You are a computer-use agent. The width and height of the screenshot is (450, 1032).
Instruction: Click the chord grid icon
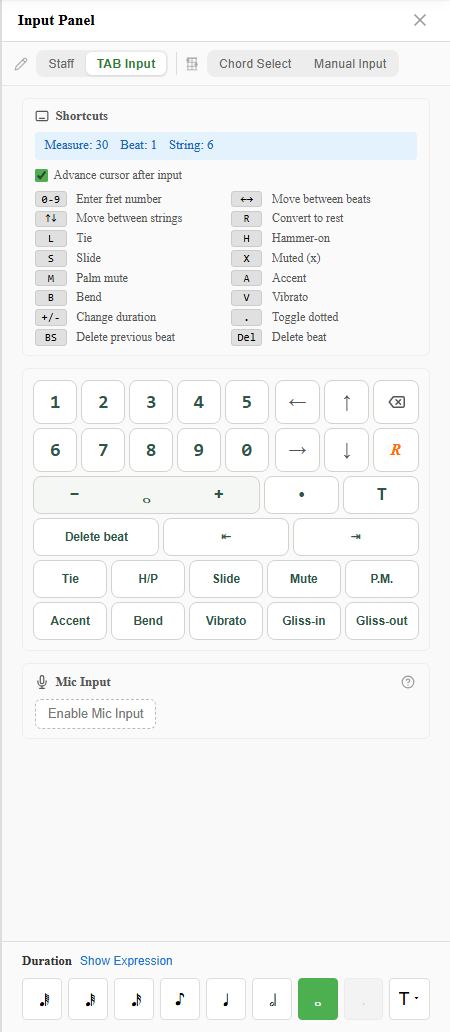[x=192, y=64]
